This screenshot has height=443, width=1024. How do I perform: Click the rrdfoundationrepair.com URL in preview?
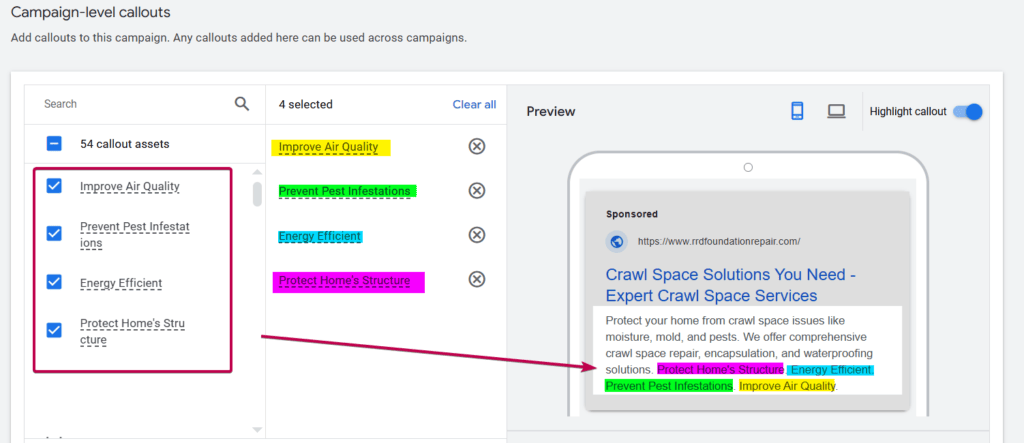point(718,241)
